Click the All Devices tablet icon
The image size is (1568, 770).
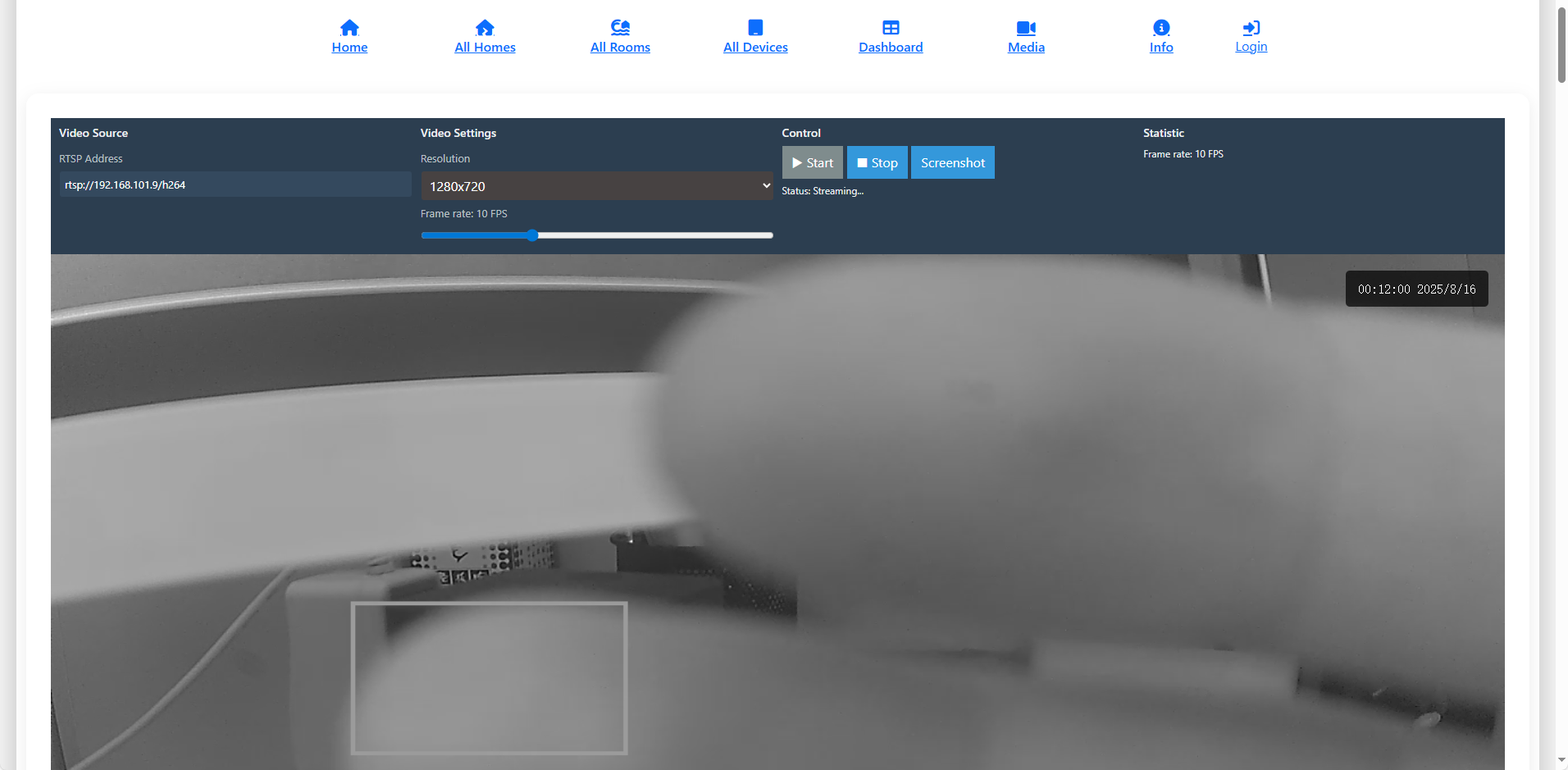pyautogui.click(x=755, y=28)
